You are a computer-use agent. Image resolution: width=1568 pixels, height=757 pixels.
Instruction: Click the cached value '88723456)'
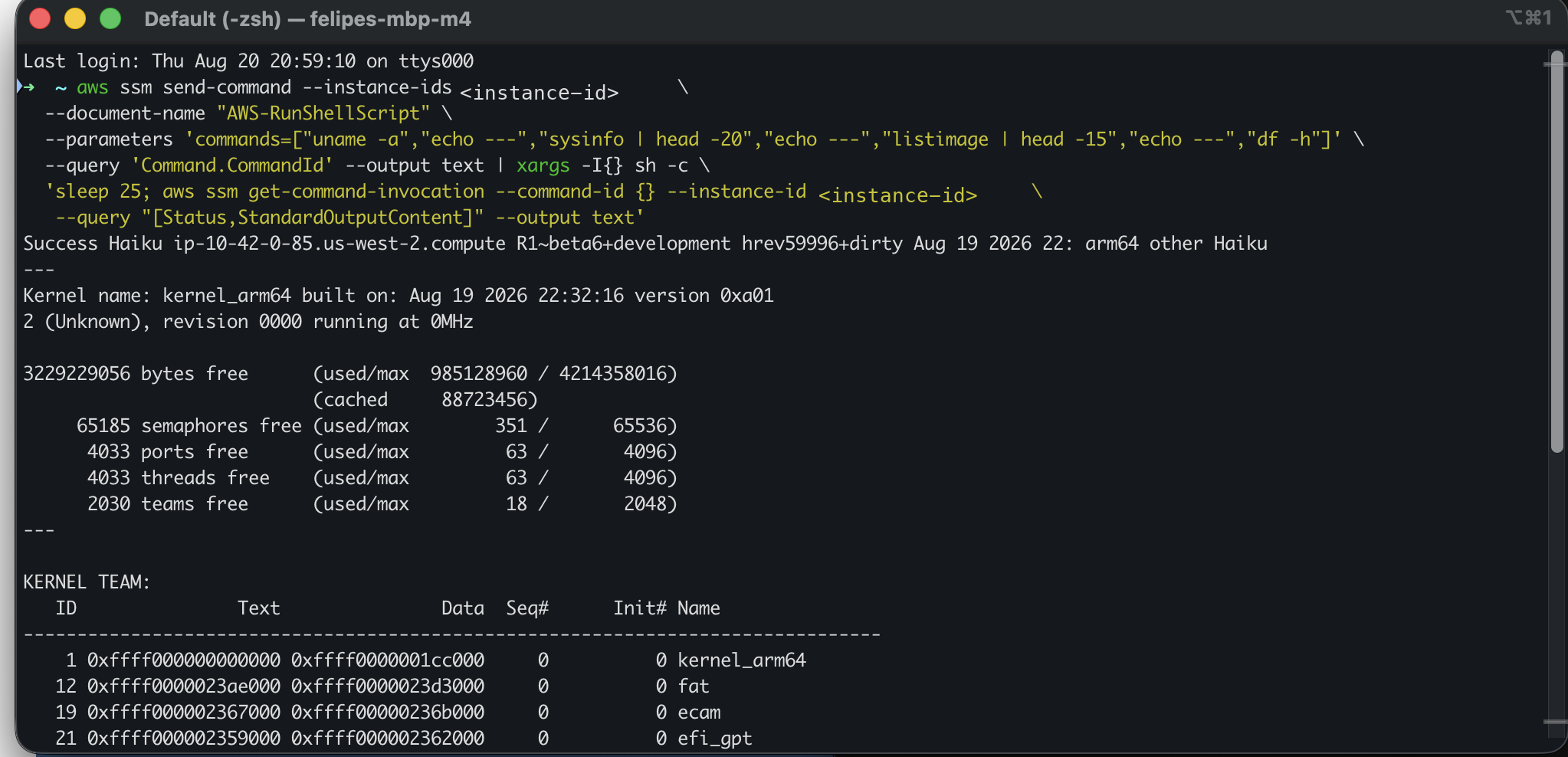point(490,400)
